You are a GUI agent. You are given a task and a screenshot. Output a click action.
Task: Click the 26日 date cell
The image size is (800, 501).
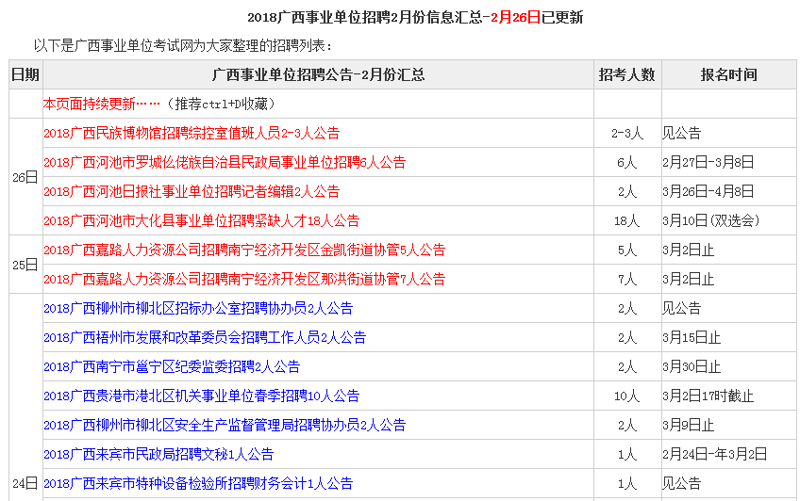coord(26,177)
